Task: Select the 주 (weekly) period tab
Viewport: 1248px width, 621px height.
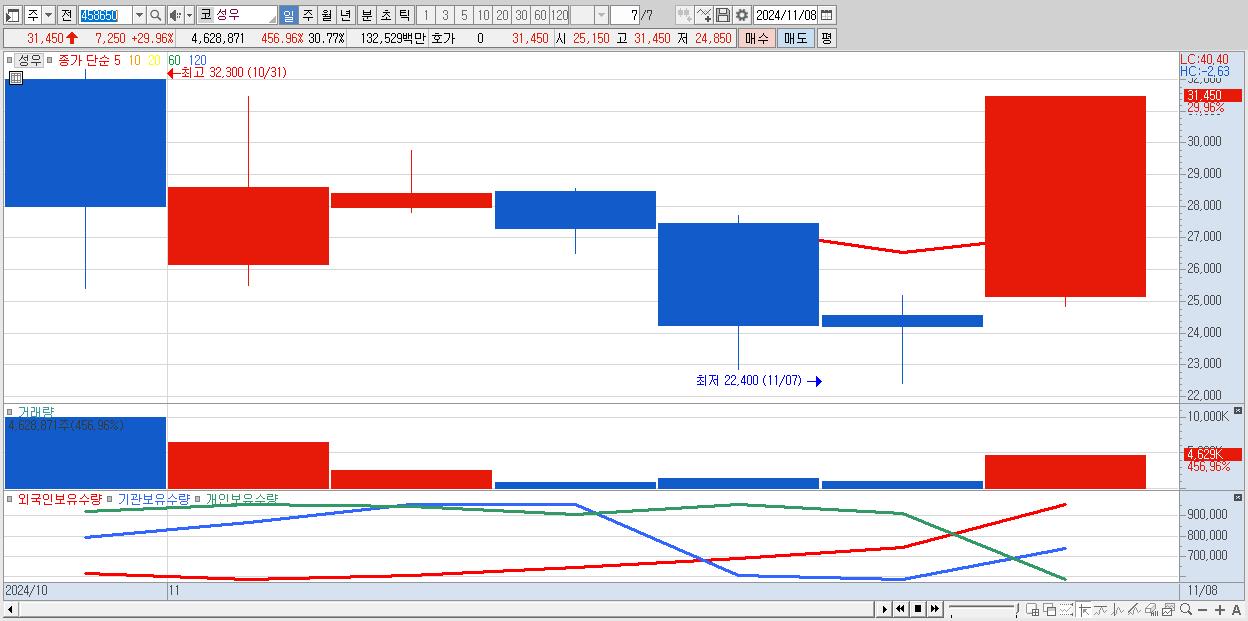Action: click(307, 15)
